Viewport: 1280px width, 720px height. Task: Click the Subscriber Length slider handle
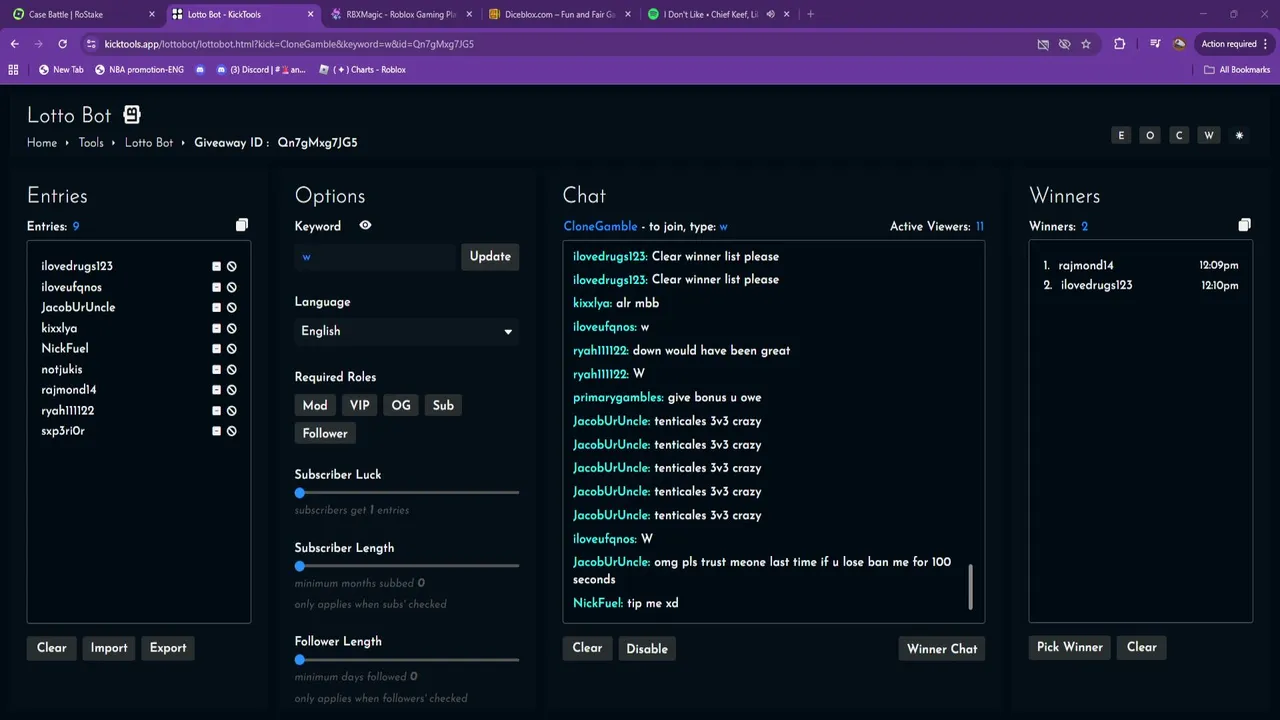[x=300, y=566]
